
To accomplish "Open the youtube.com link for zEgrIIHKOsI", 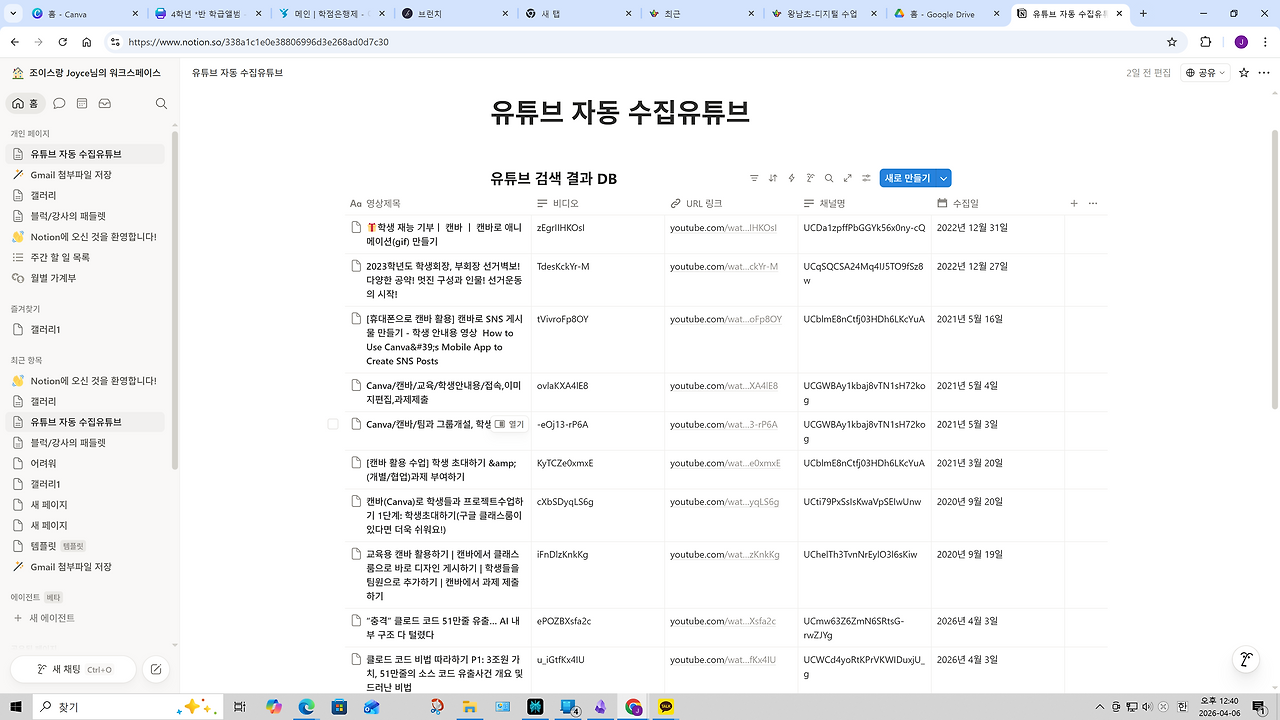I will (x=723, y=227).
